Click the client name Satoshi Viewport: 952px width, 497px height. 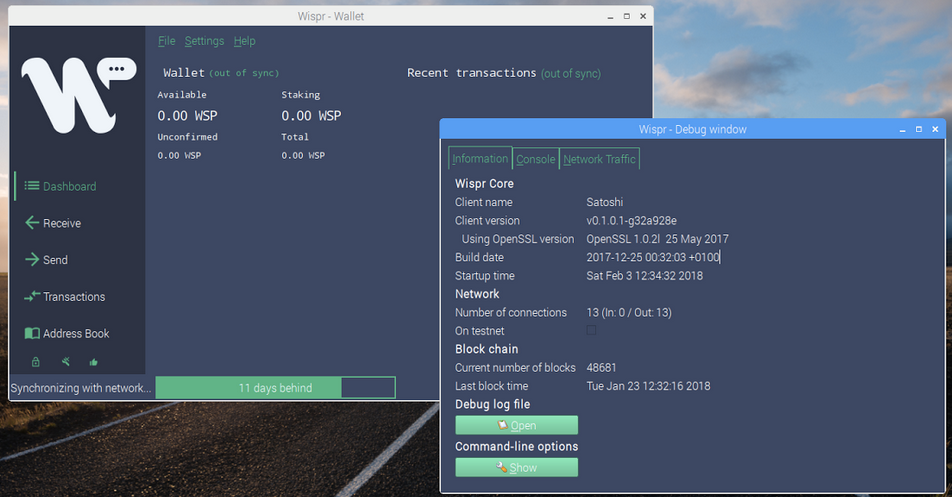(x=604, y=202)
